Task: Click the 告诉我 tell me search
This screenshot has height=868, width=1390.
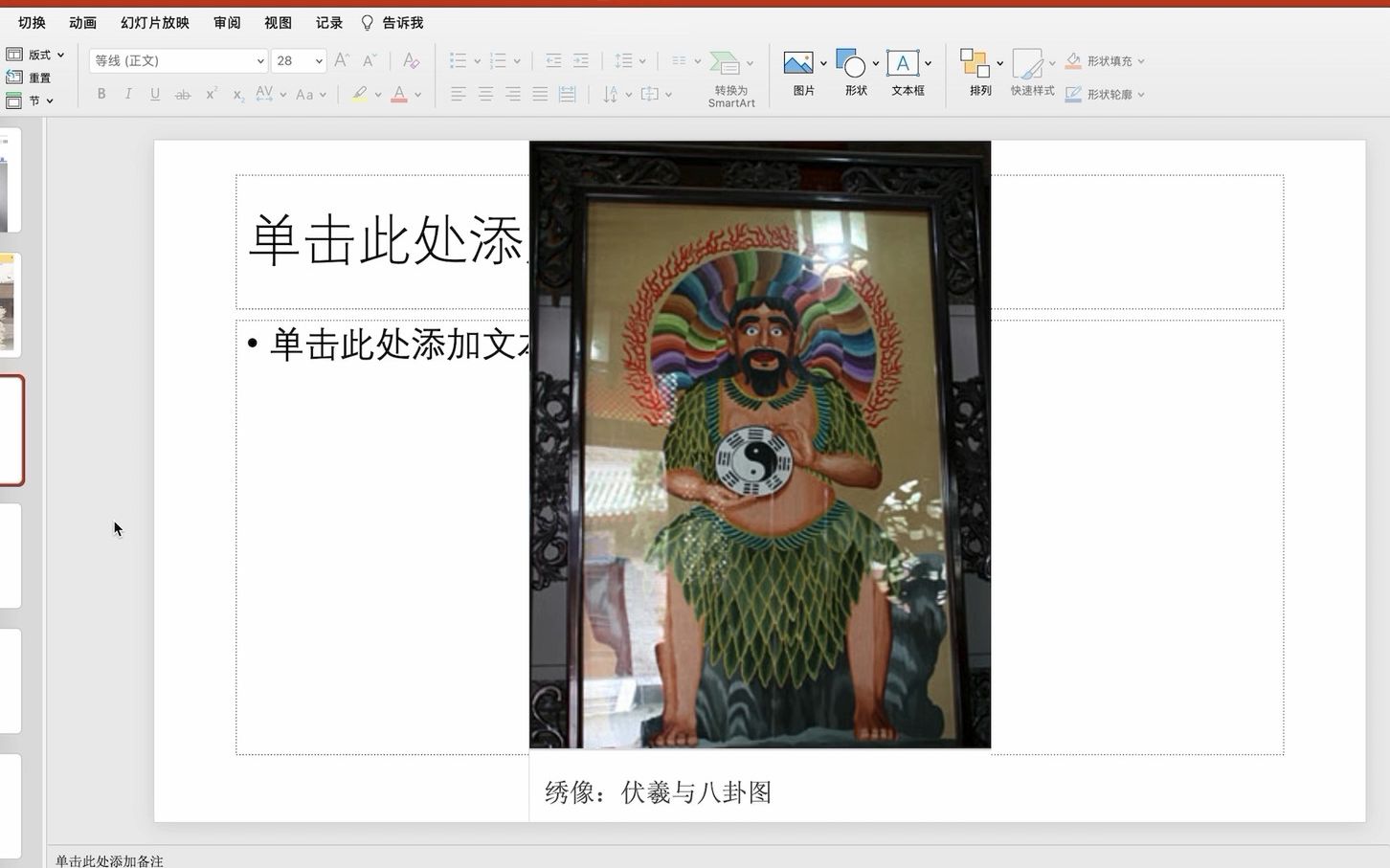Action: (392, 22)
